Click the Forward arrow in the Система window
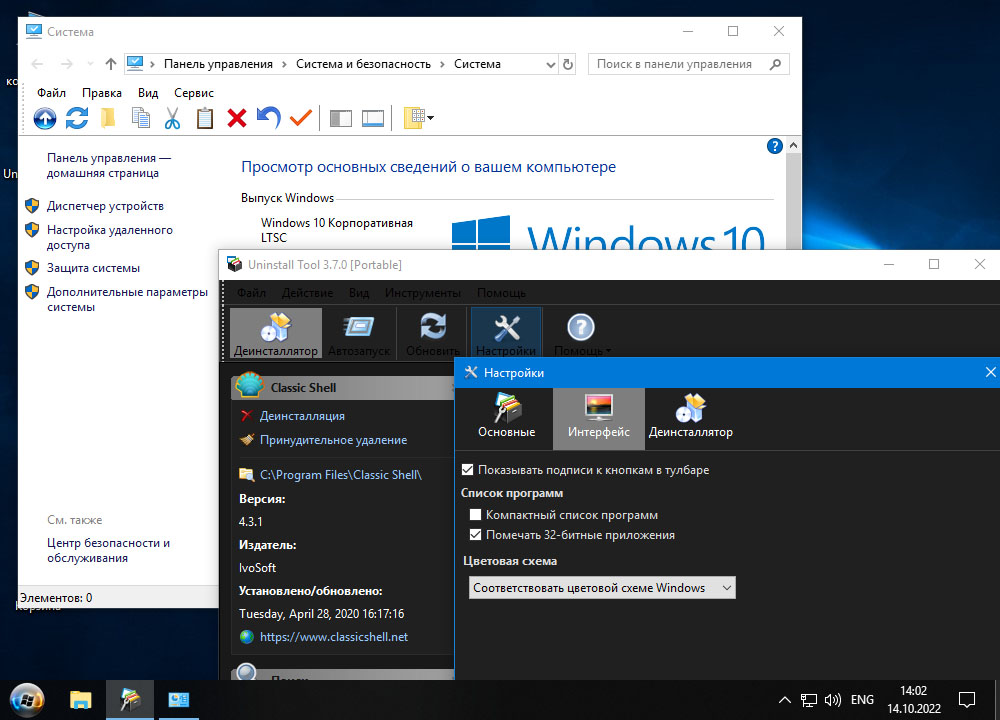 pos(66,64)
